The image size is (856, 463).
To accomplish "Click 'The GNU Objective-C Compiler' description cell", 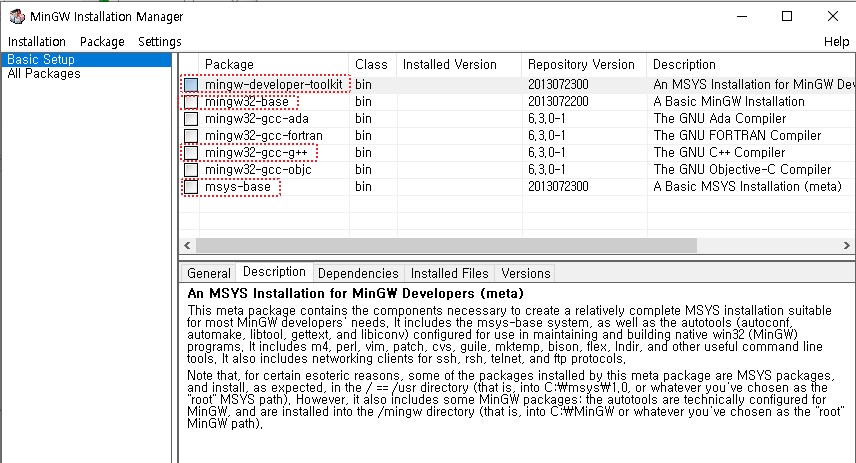I will tap(742, 169).
